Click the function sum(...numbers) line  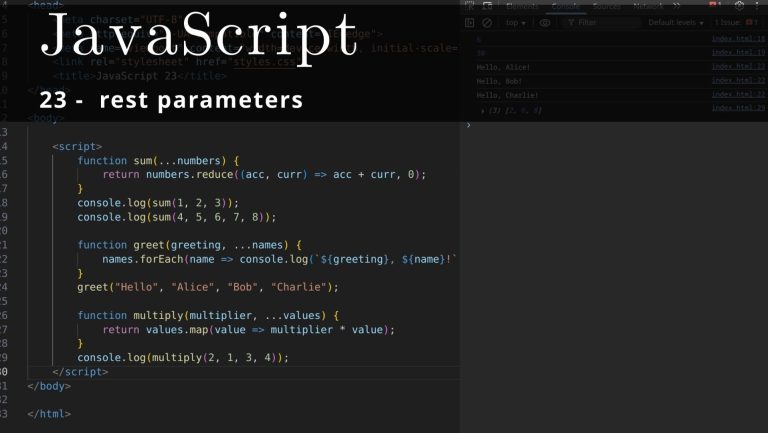158,161
